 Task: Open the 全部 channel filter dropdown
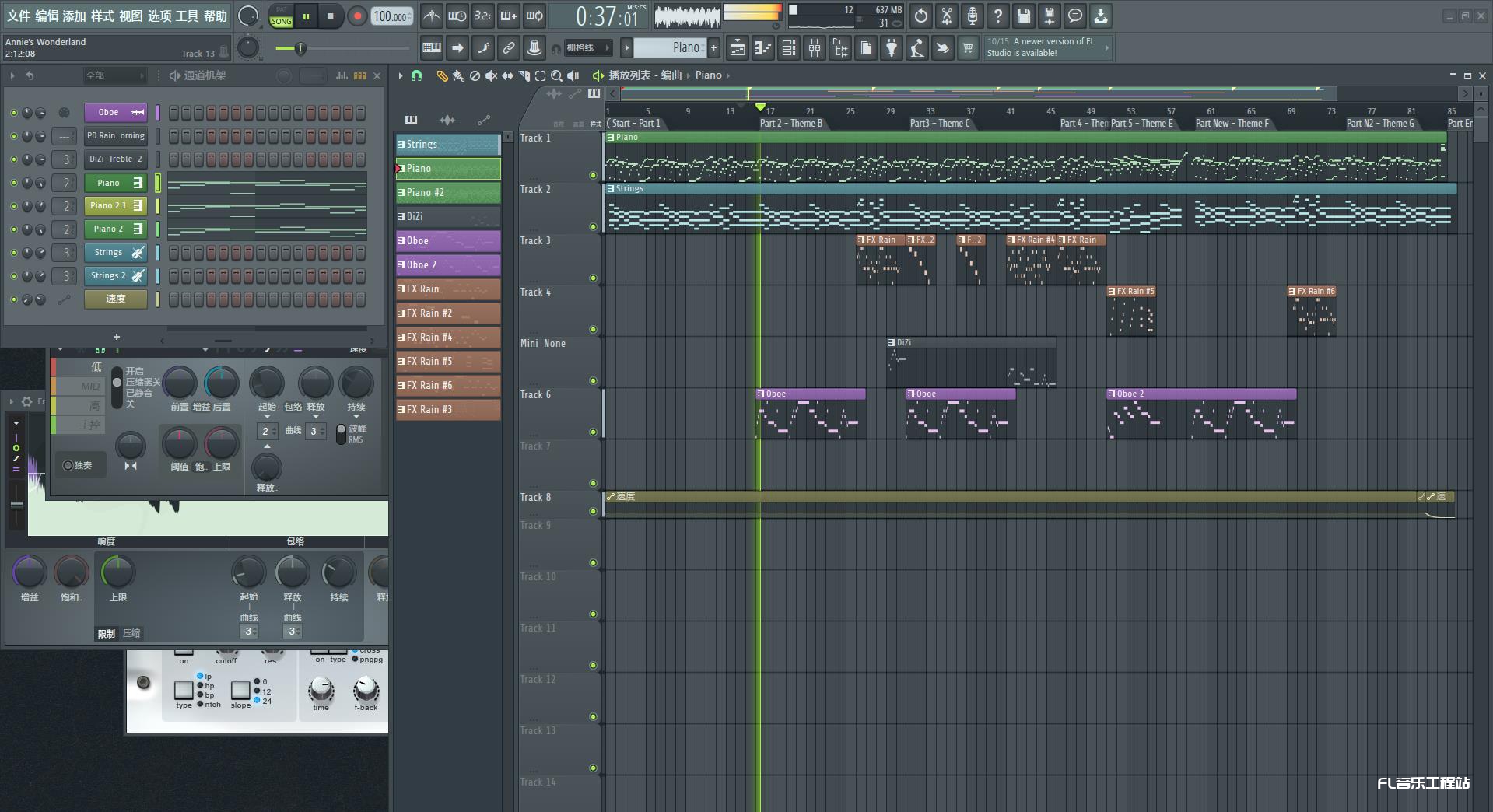(x=114, y=75)
